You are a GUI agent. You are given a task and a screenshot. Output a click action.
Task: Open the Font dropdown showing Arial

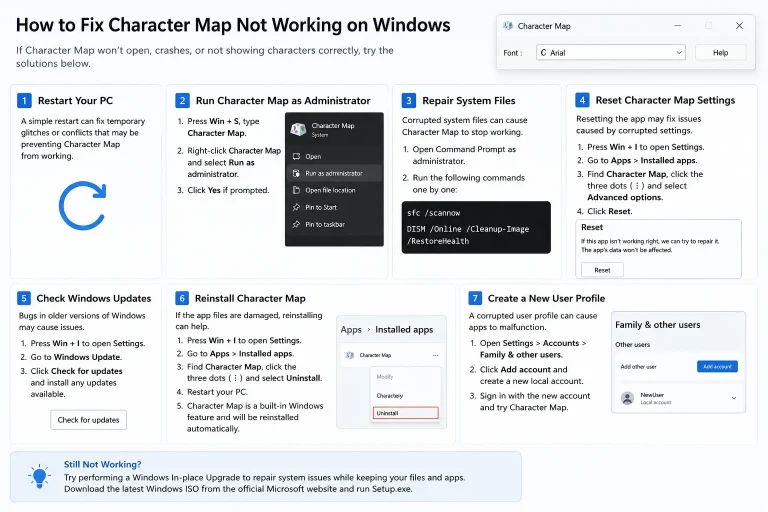(x=611, y=52)
